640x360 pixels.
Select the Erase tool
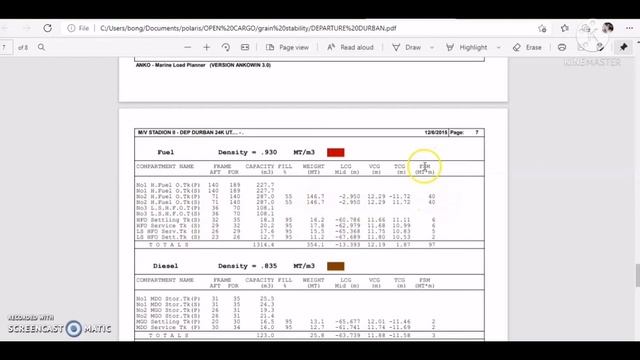[x=527, y=47]
